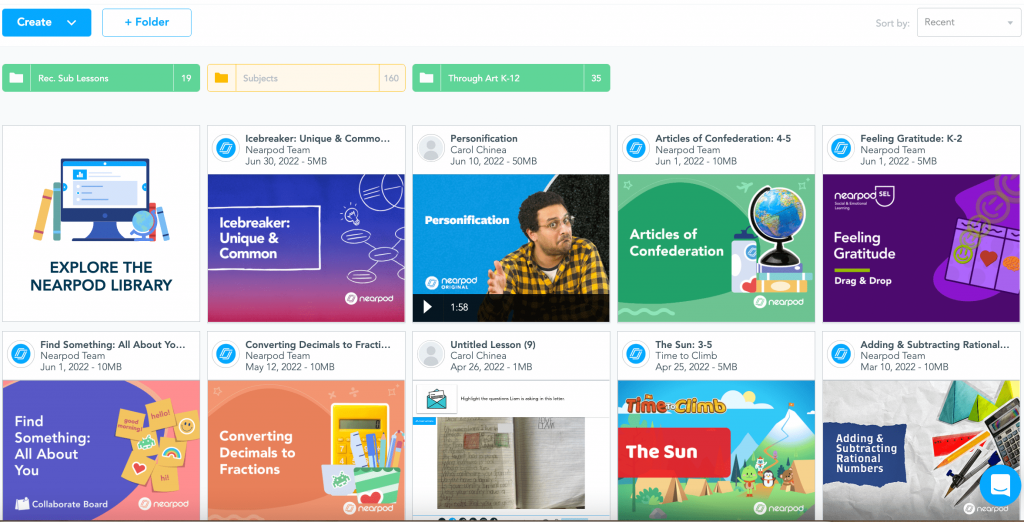Click 'Apr 26, 2022 - 1MB' text
Viewport: 1024px width, 522px height.
(x=490, y=367)
